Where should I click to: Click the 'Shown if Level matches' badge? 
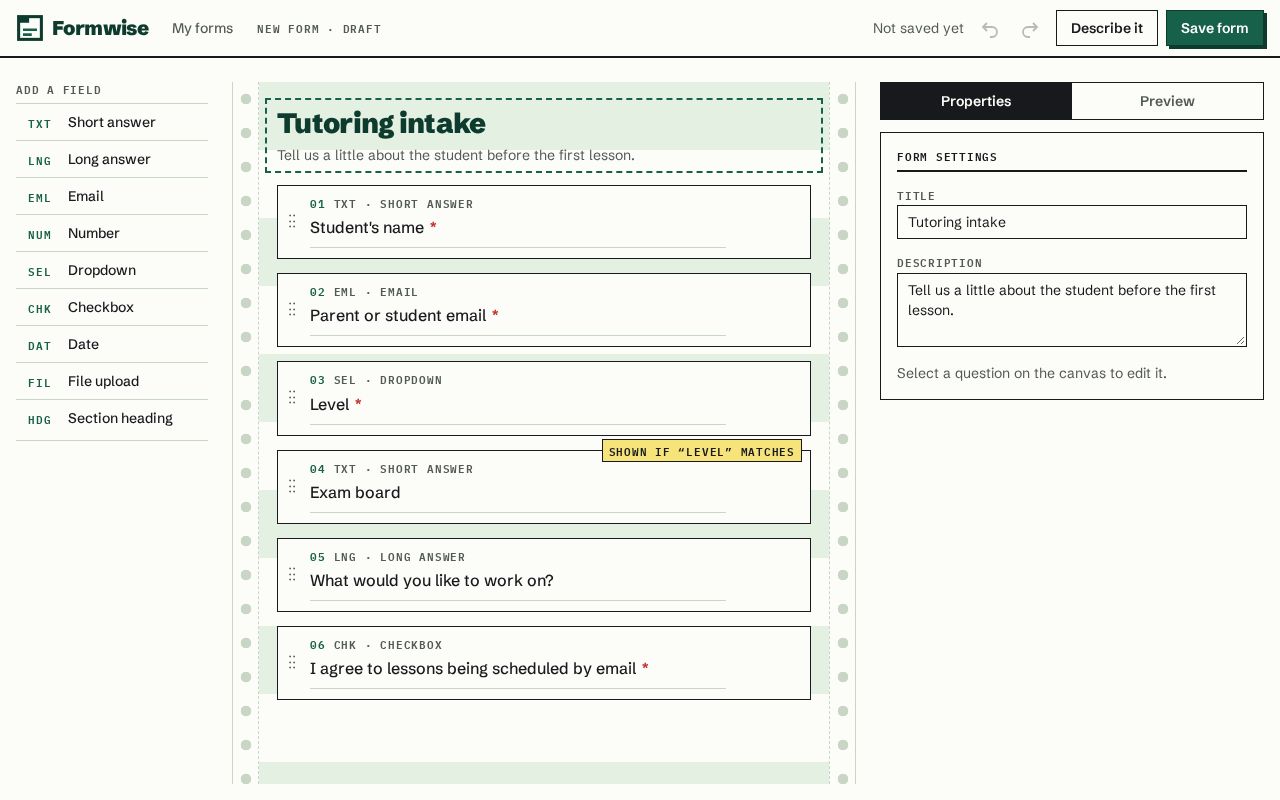pyautogui.click(x=702, y=451)
